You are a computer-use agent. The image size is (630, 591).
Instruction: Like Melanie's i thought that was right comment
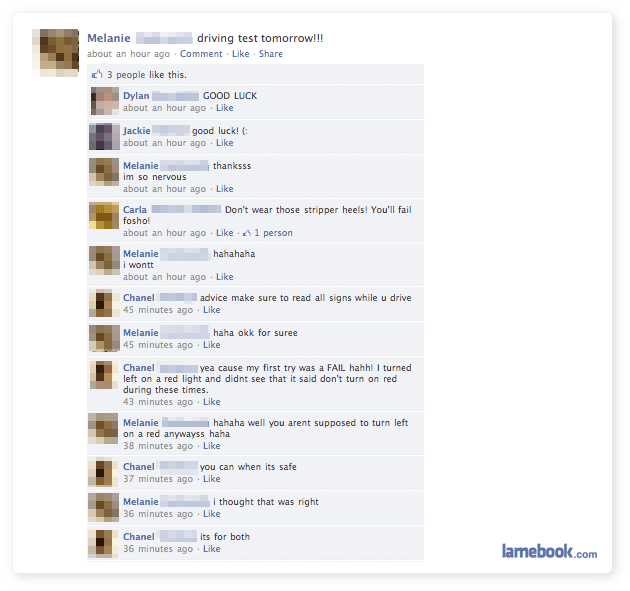pos(212,513)
